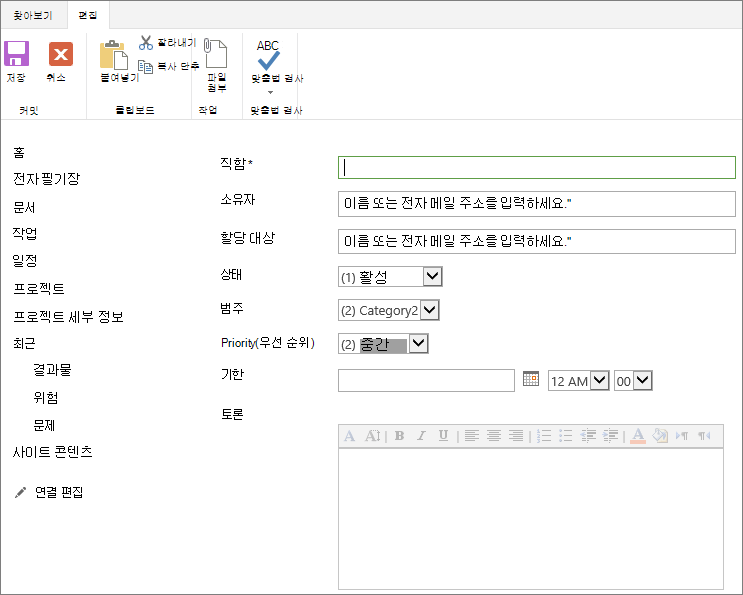Go to 홈 in side navigation
743x595 pixels.
click(18, 153)
